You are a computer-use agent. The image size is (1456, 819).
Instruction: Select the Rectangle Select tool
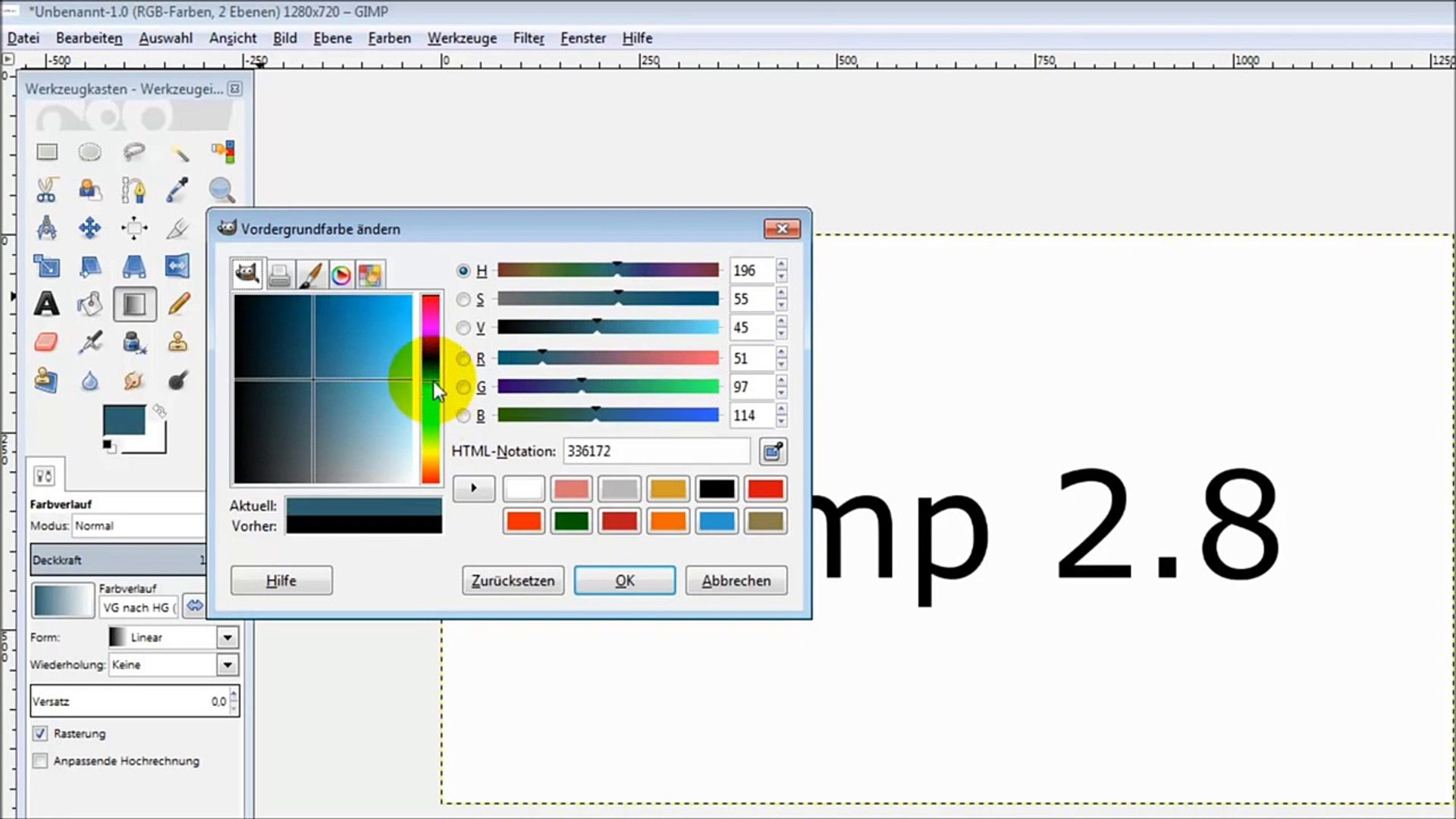click(x=47, y=152)
